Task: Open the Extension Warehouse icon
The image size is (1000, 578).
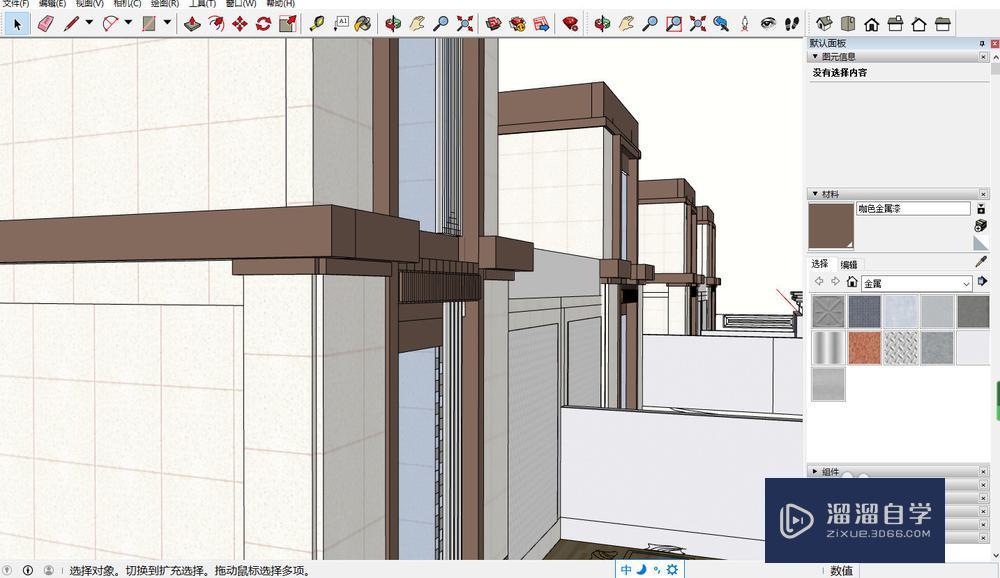Action: (517, 24)
